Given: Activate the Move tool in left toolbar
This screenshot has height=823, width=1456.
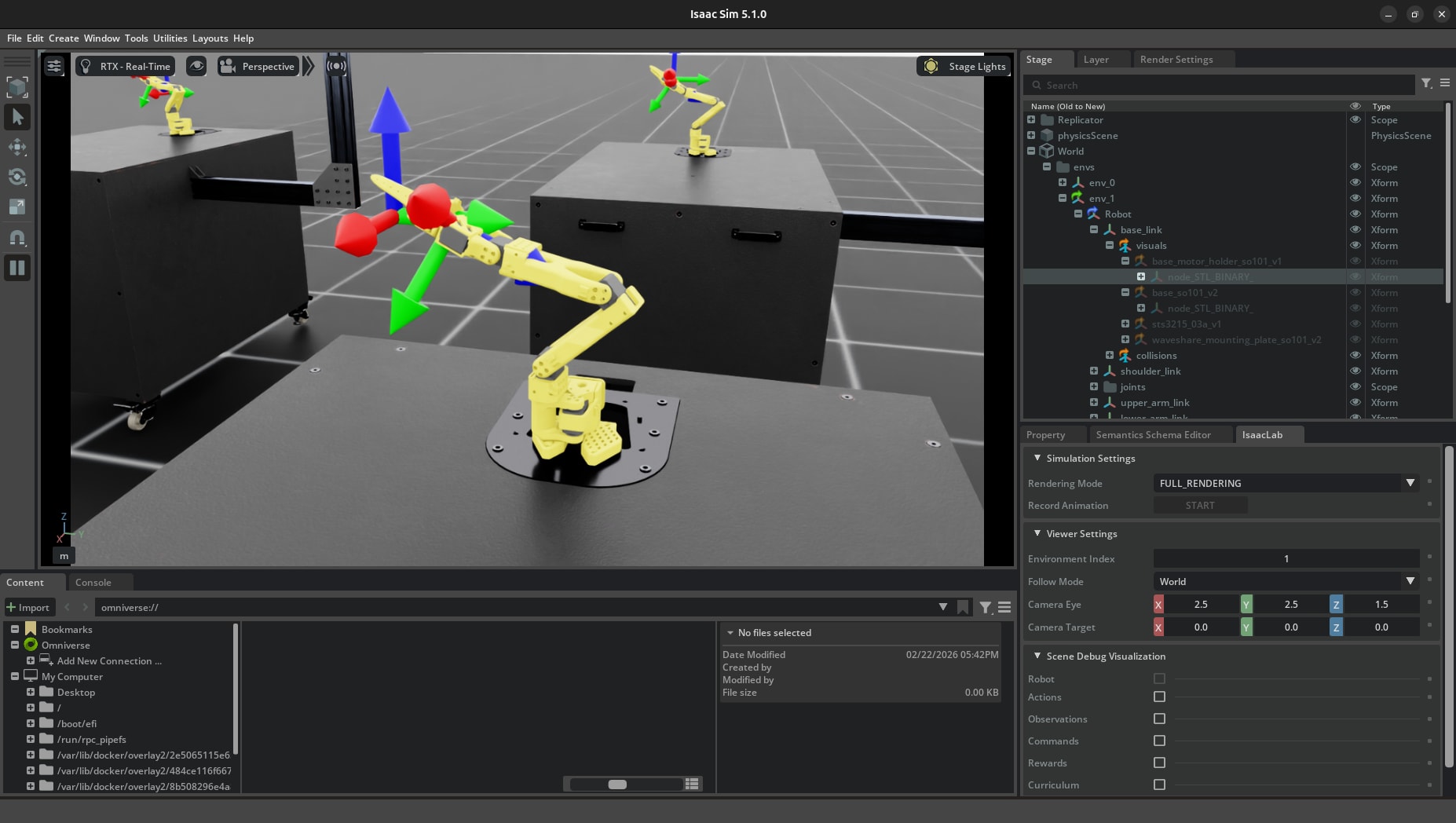Looking at the screenshot, I should [17, 147].
